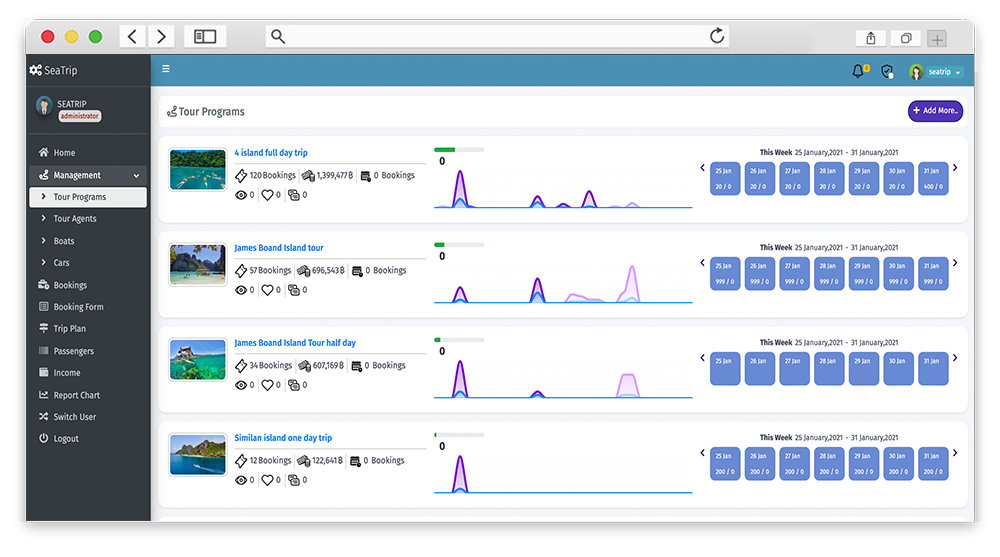The image size is (1000, 557).
Task: Open Similan island one day trip link
Action: point(283,438)
